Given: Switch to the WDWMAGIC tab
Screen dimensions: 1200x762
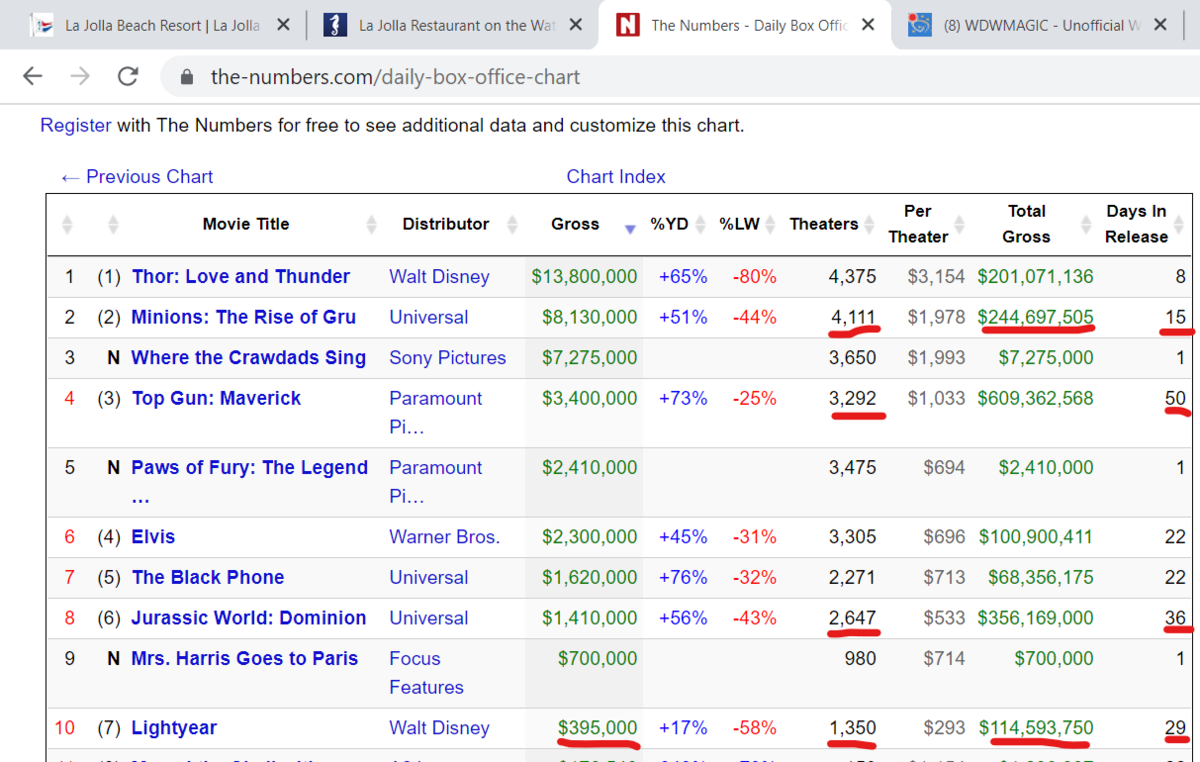Looking at the screenshot, I should pos(1030,25).
